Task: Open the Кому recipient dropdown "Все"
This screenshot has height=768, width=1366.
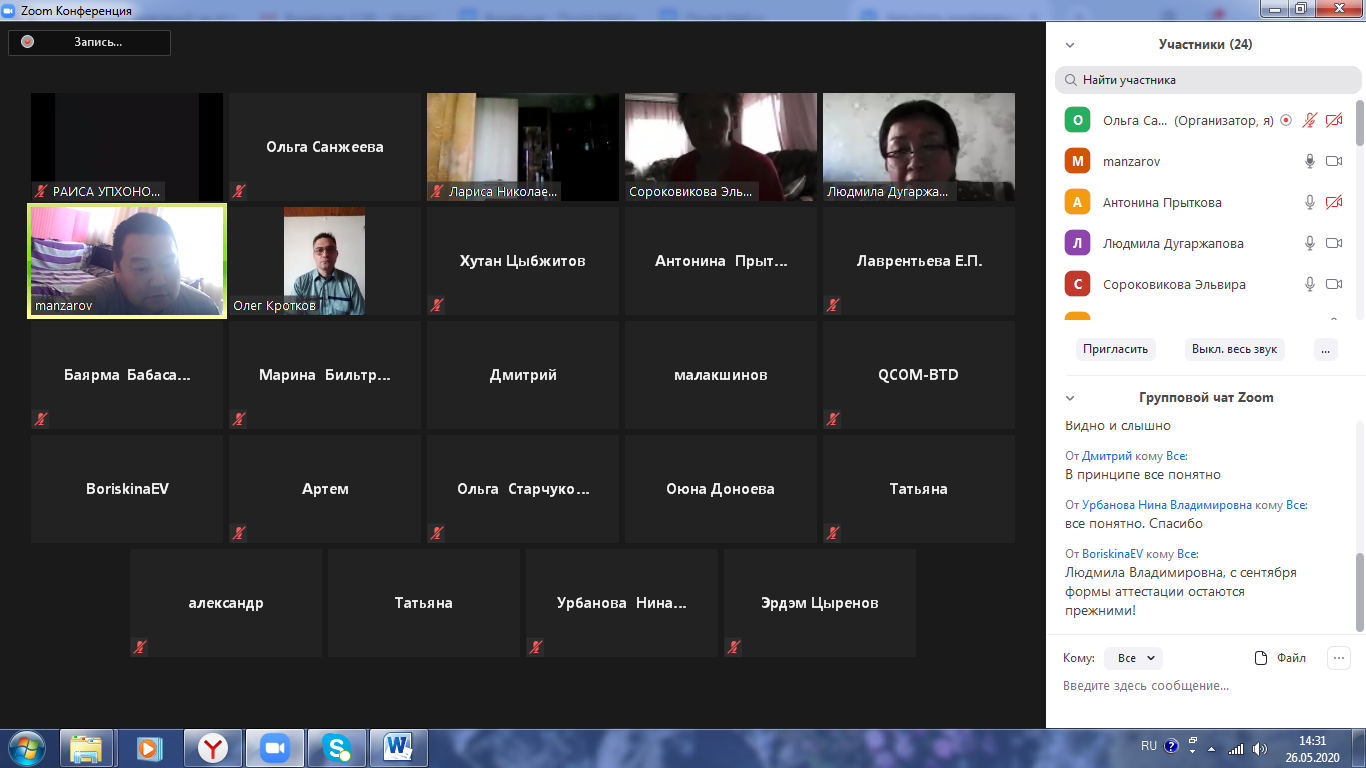Action: click(x=1134, y=658)
